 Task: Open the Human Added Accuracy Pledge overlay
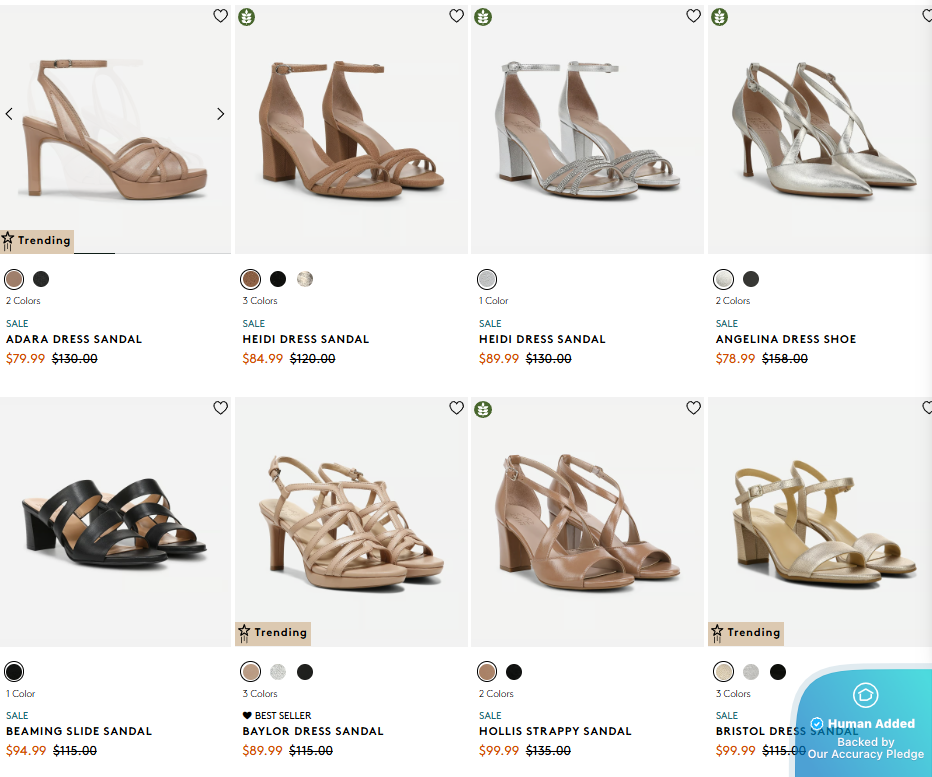pos(861,721)
